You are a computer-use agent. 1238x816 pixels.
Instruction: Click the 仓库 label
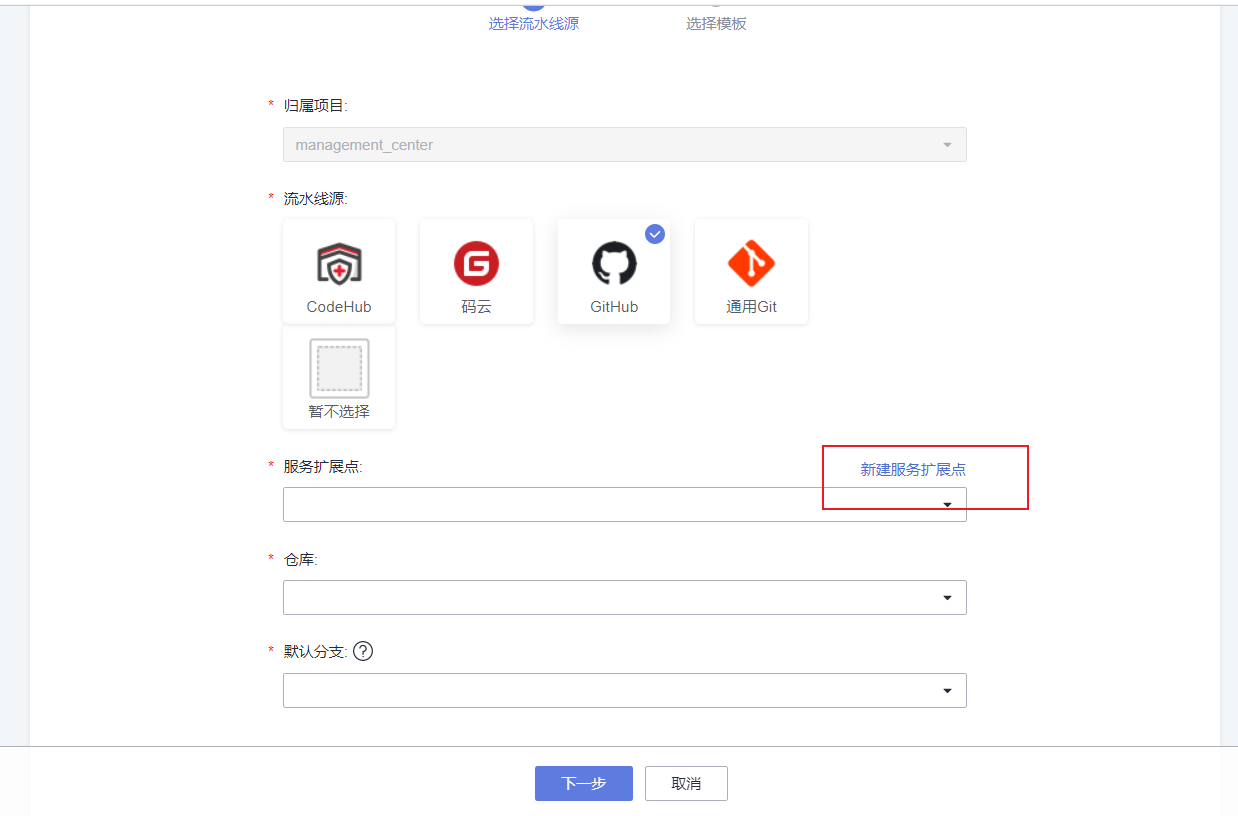(301, 559)
